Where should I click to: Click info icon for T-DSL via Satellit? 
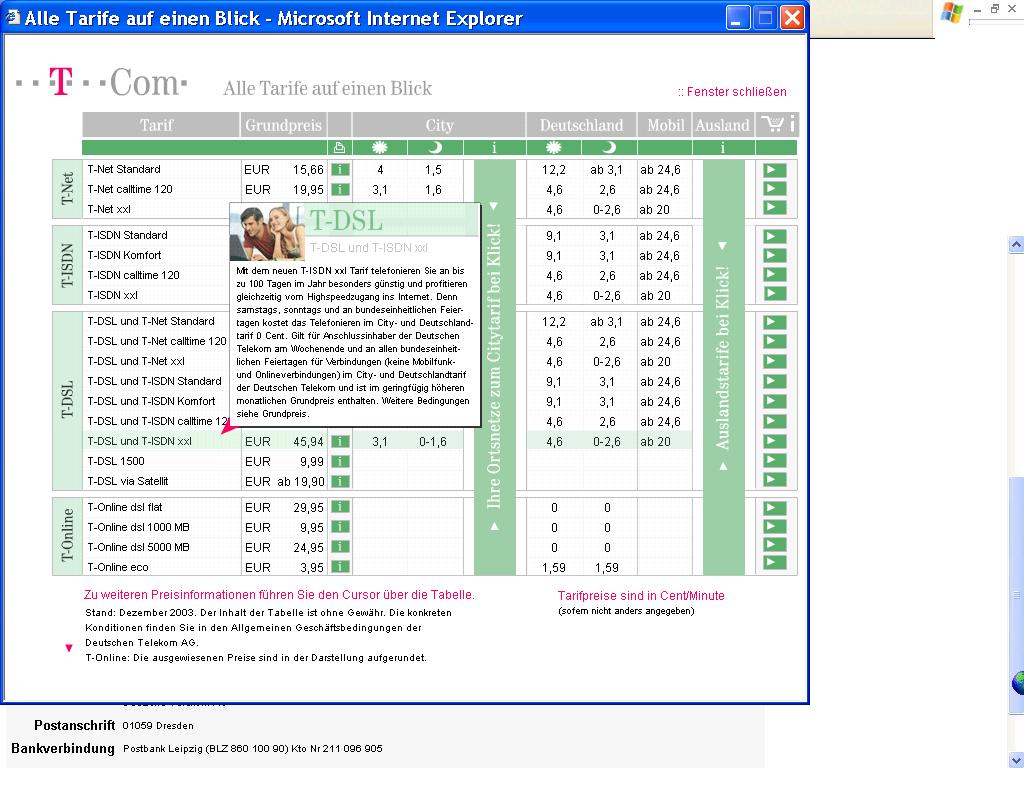[x=340, y=481]
